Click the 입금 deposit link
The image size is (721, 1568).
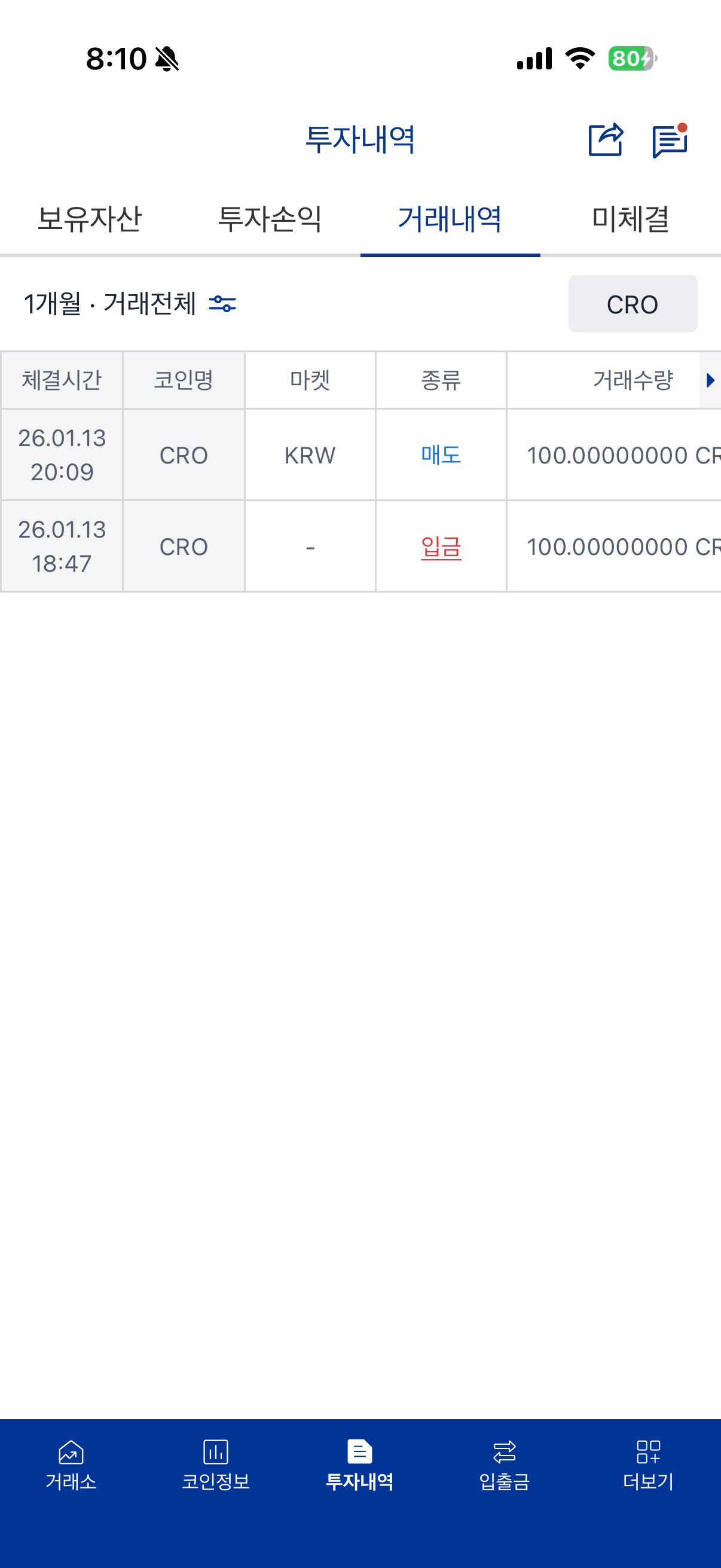pyautogui.click(x=441, y=547)
